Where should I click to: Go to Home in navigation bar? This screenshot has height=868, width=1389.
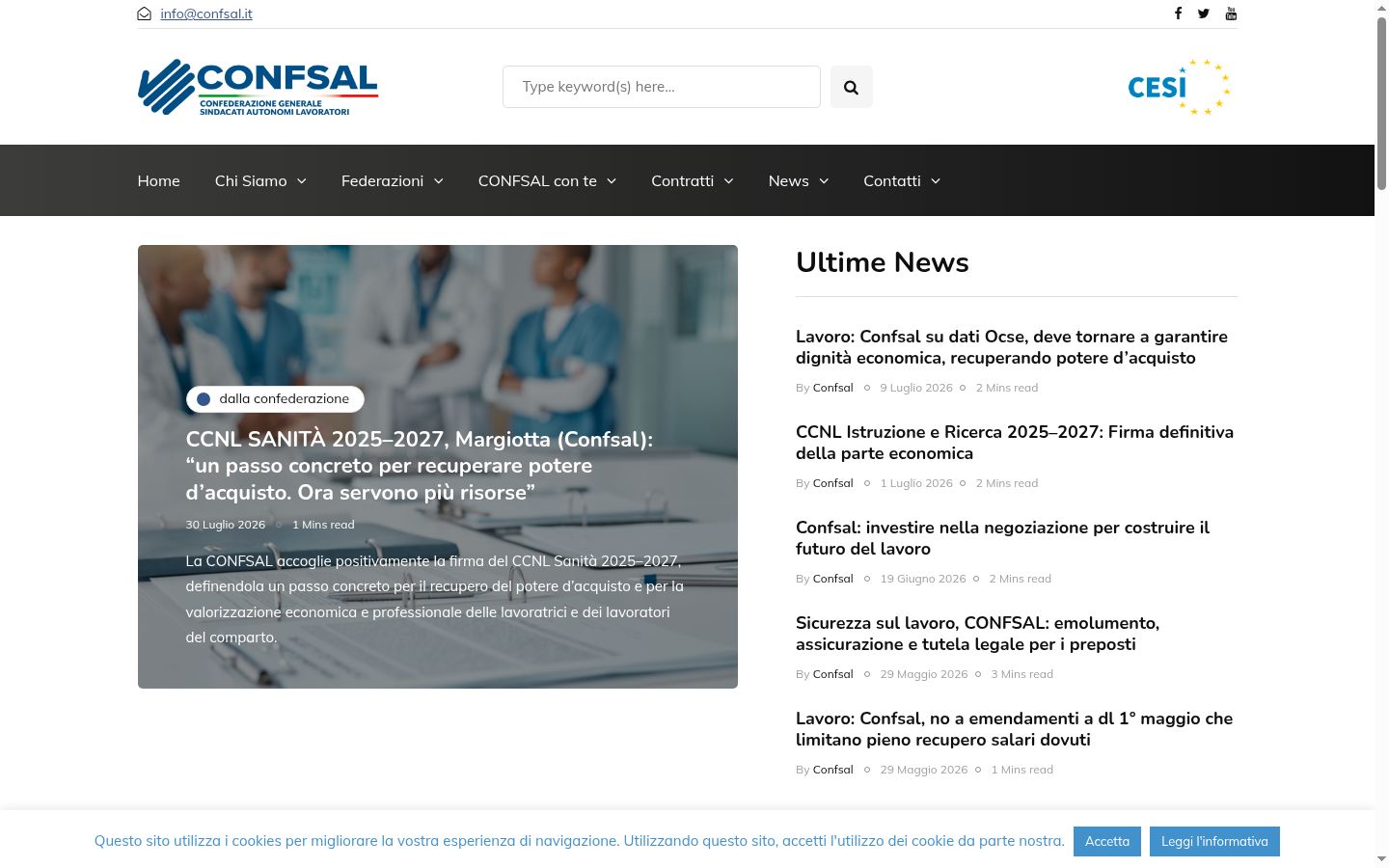click(x=159, y=180)
